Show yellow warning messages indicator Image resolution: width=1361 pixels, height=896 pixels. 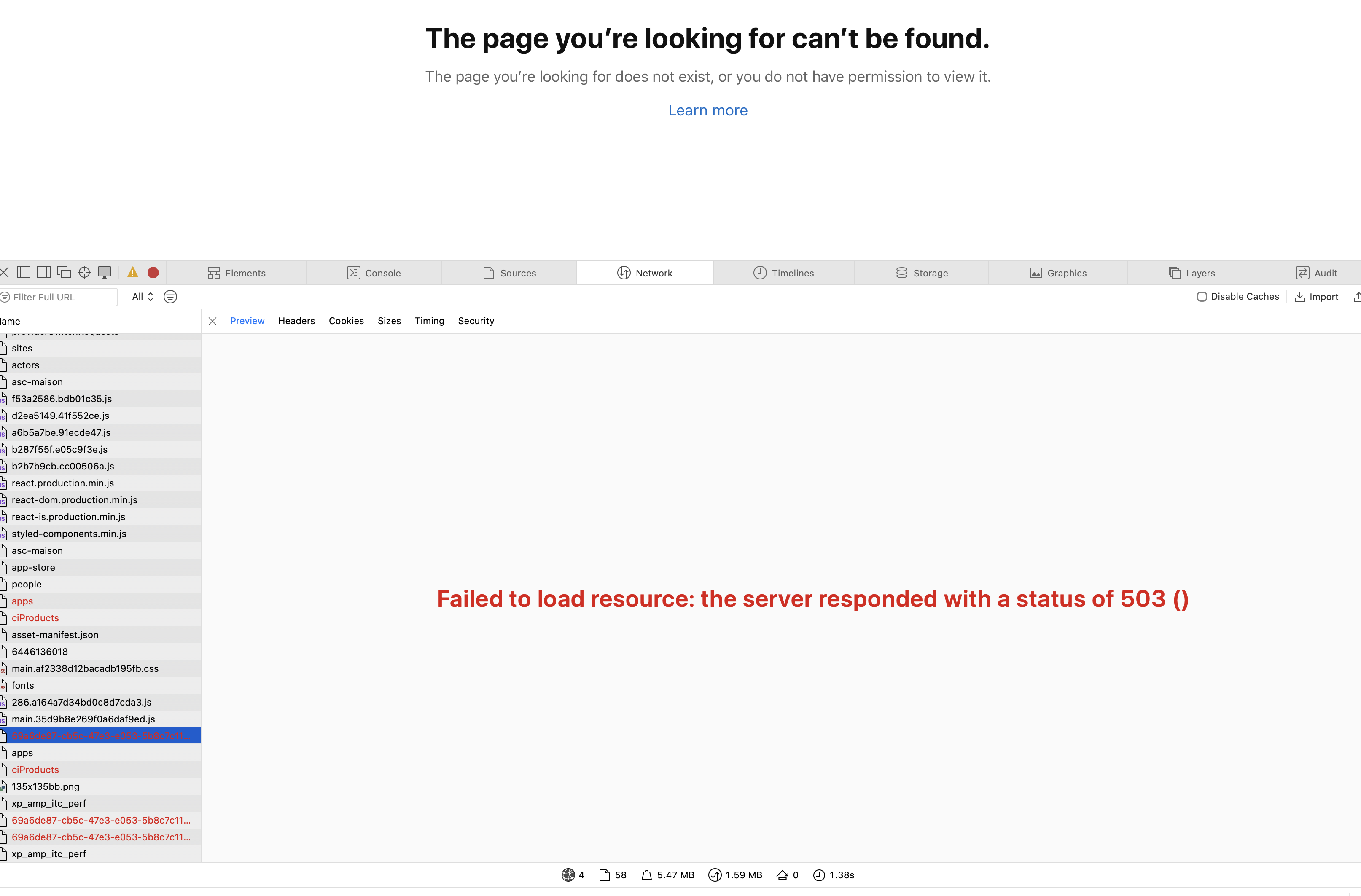(133, 273)
